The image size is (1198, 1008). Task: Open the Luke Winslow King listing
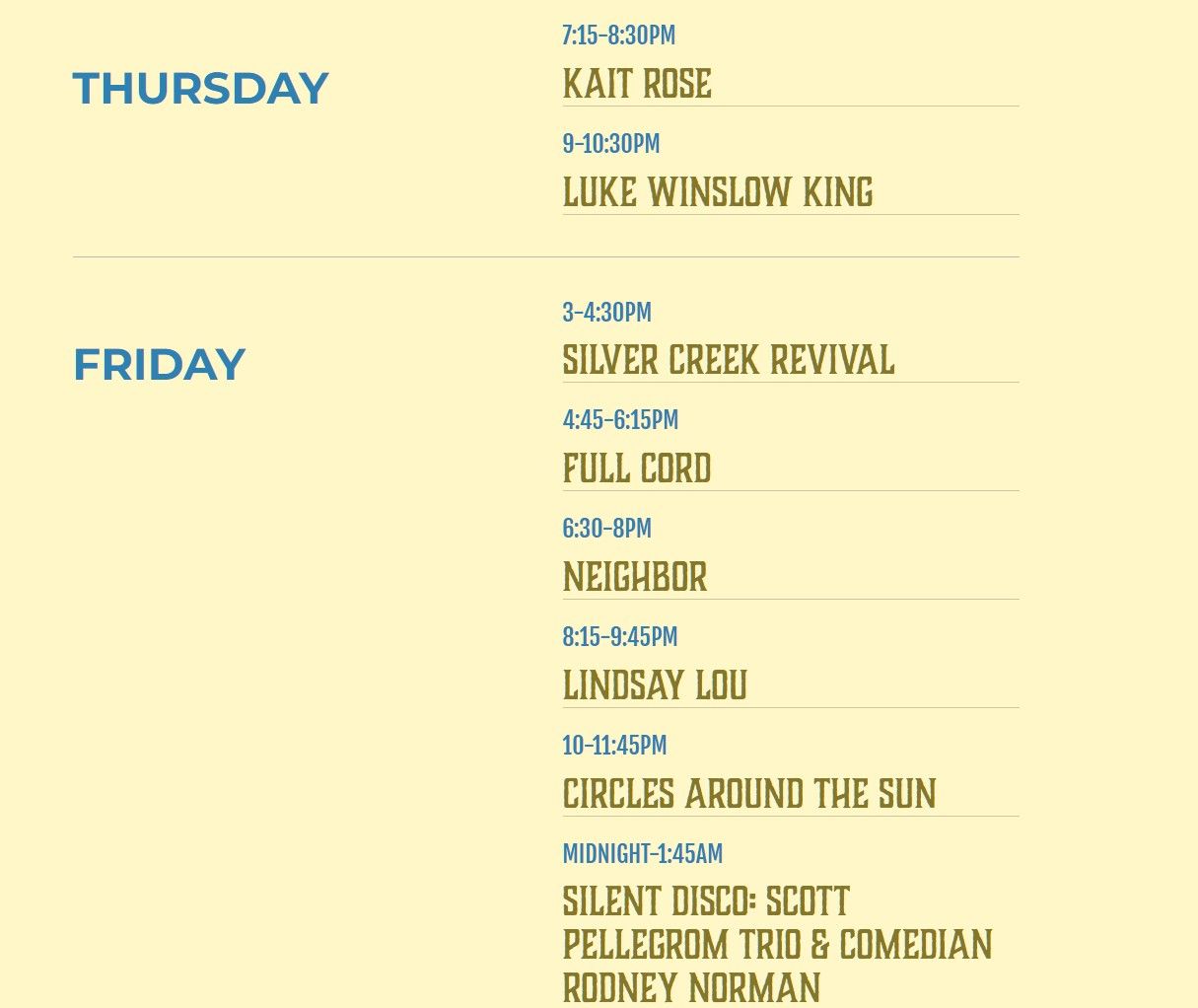coord(717,193)
